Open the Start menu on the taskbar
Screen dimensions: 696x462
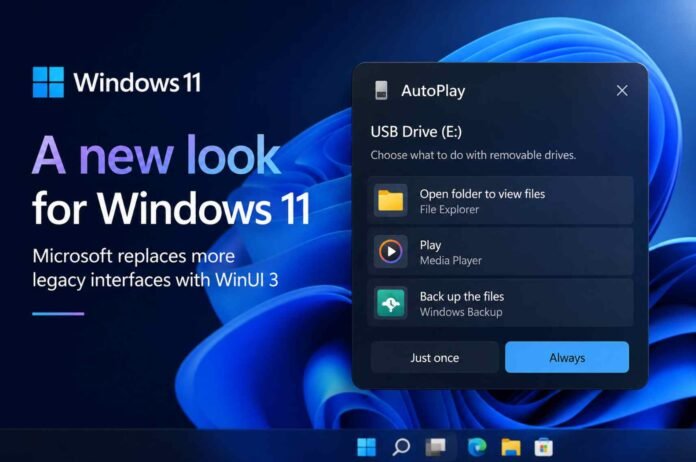tap(366, 447)
